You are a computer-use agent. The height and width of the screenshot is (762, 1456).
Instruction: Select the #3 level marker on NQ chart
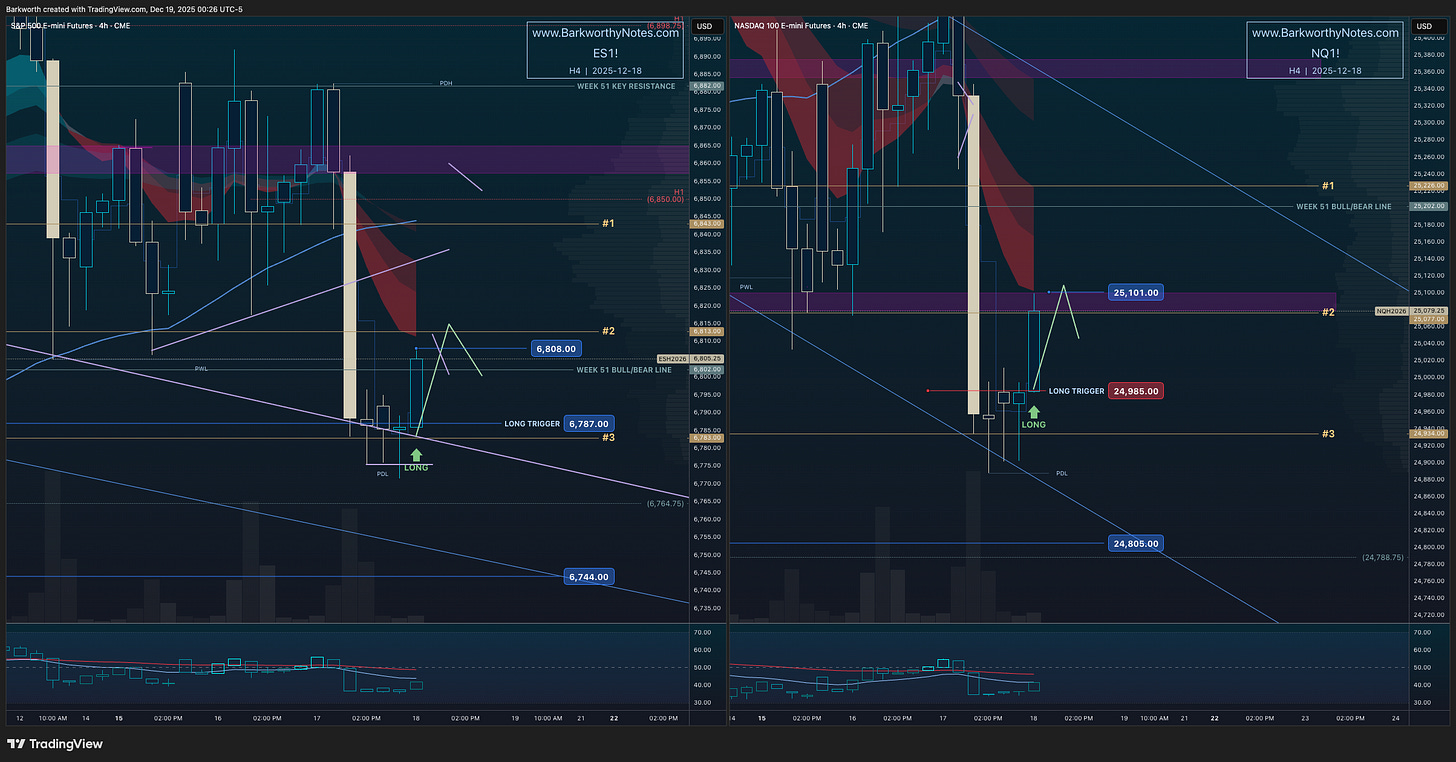pos(1328,433)
